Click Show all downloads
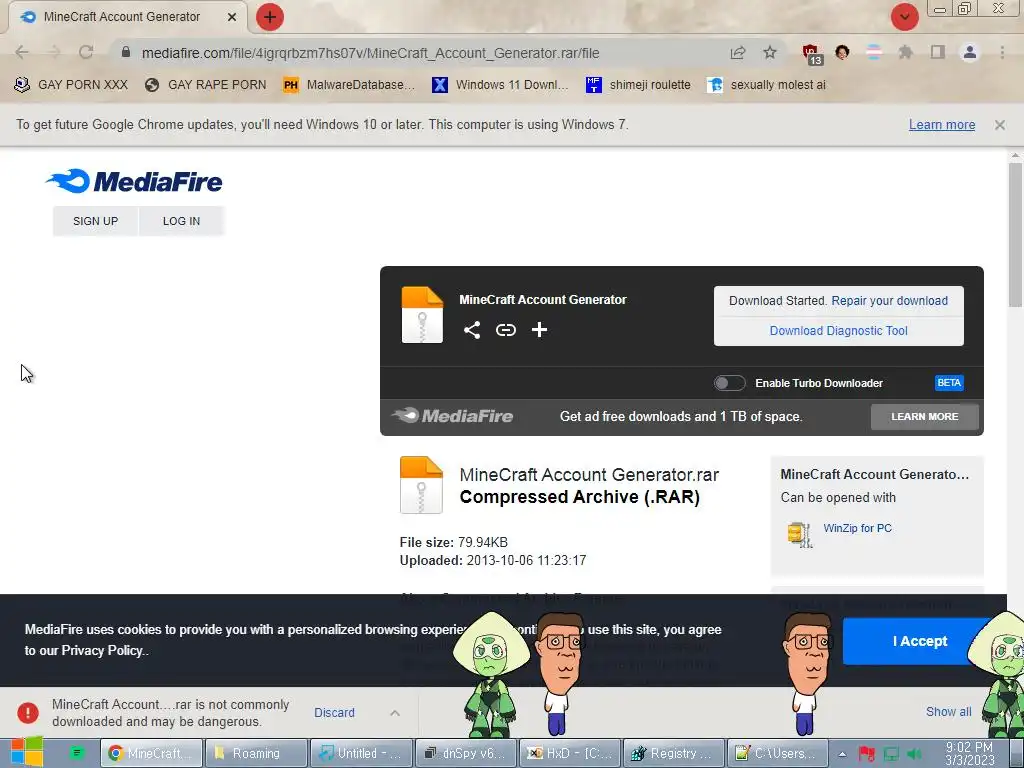This screenshot has height=768, width=1024. 948,712
